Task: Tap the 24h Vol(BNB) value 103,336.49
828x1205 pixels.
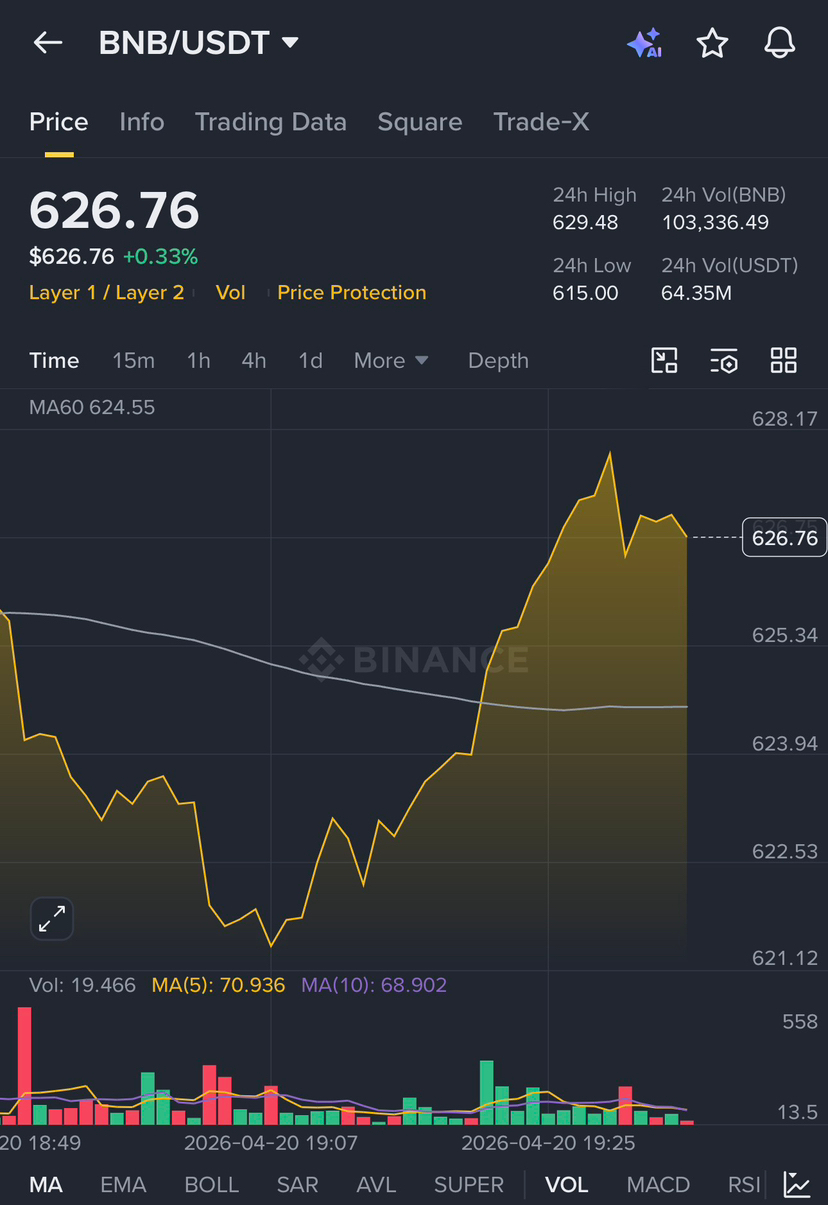Action: (715, 222)
